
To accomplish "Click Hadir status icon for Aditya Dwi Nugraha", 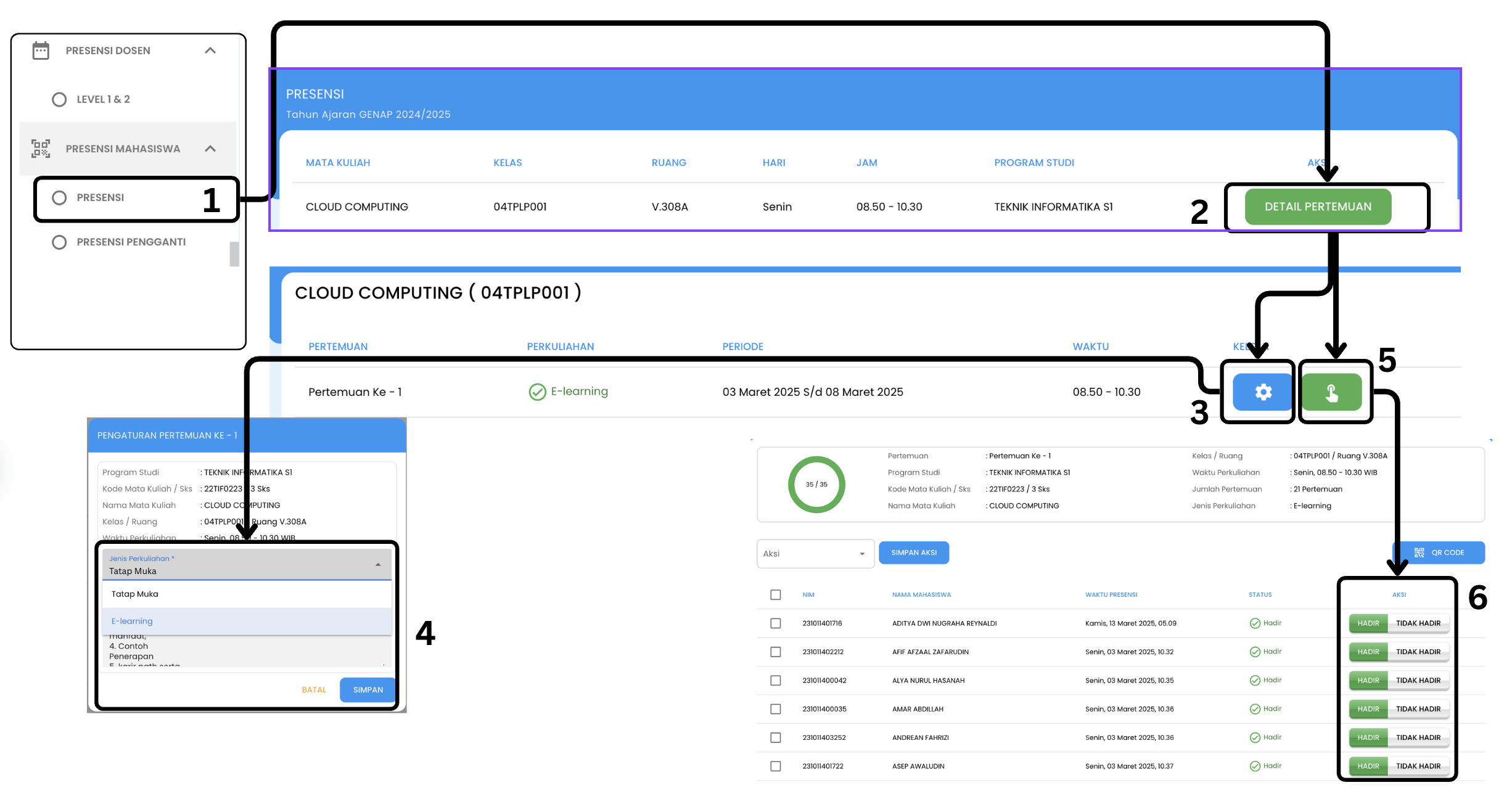I will tap(1255, 623).
